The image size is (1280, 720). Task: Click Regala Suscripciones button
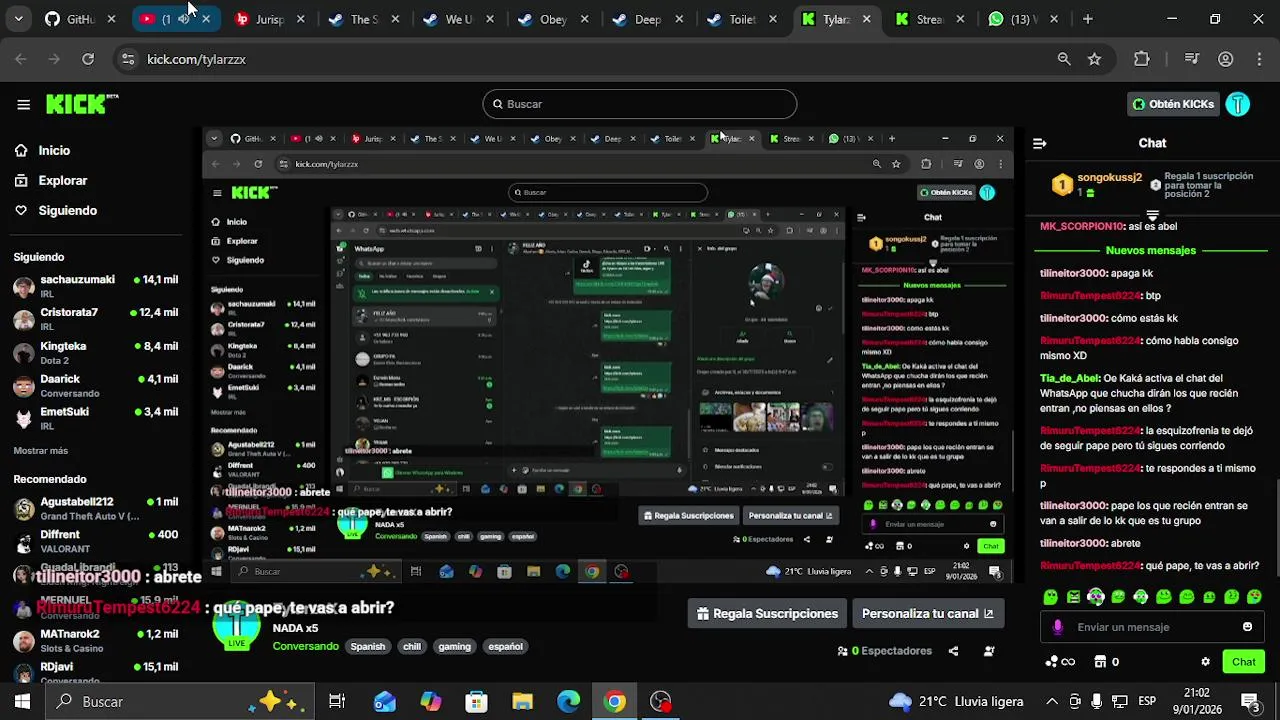point(767,614)
